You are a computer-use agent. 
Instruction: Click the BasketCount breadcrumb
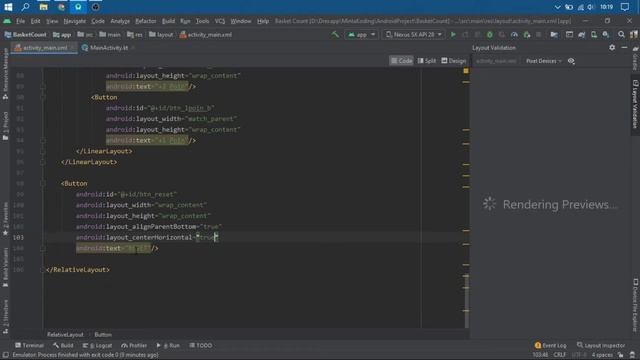(26, 35)
